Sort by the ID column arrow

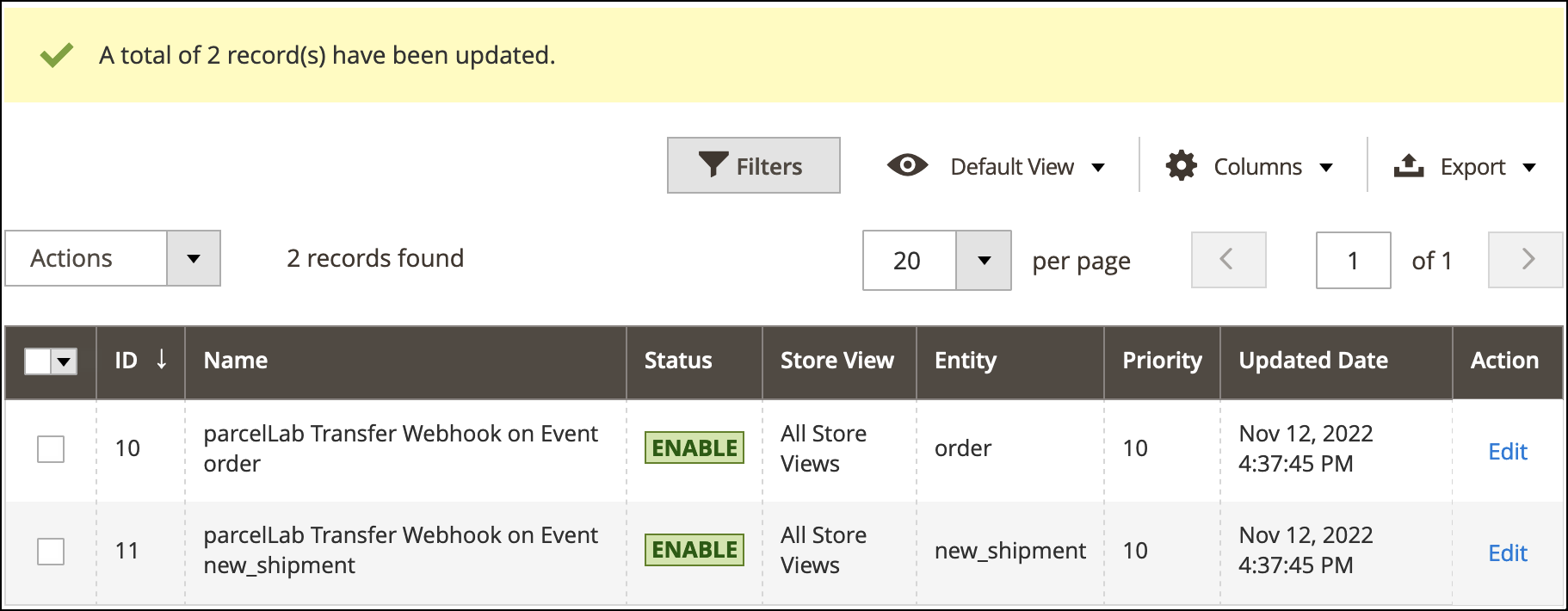[x=162, y=360]
